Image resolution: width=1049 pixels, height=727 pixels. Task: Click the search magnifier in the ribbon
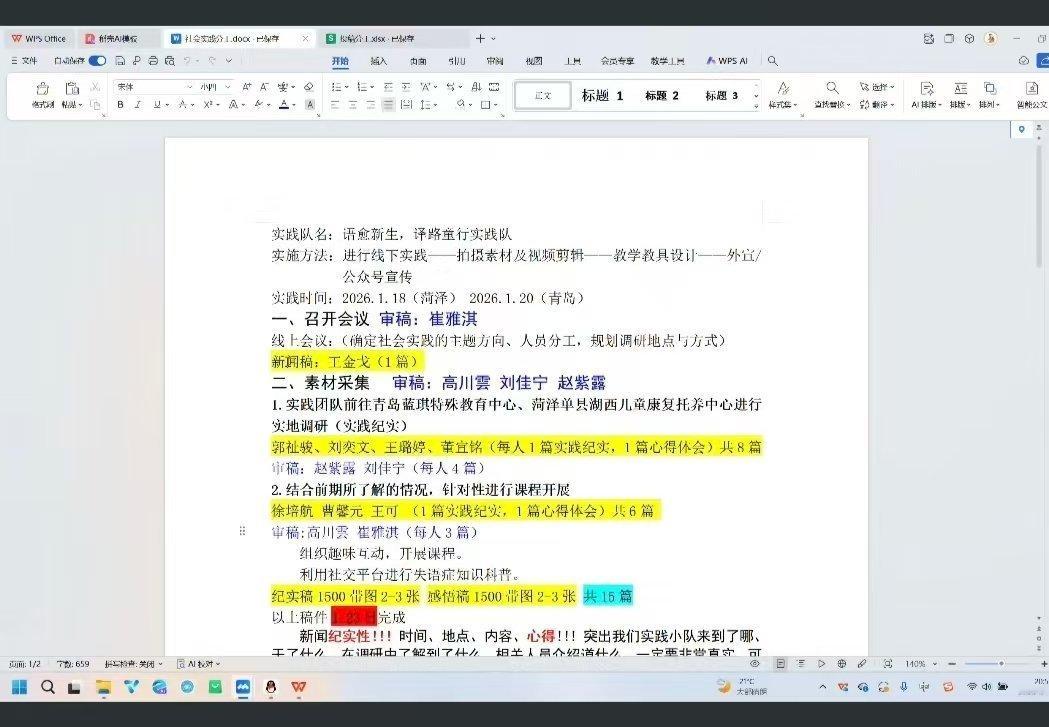tap(773, 60)
